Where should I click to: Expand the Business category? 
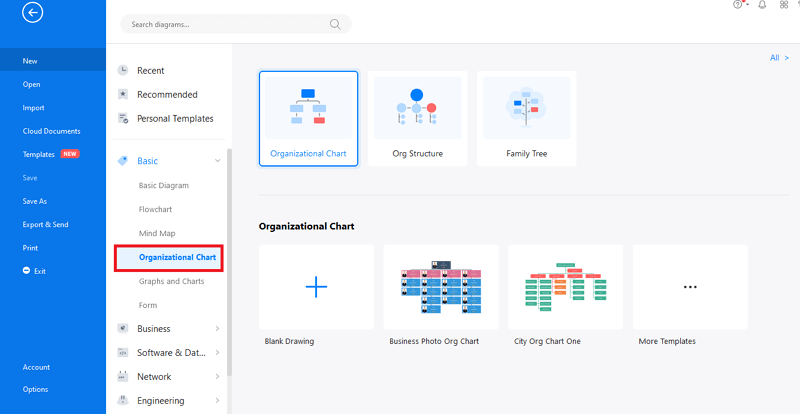[169, 329]
